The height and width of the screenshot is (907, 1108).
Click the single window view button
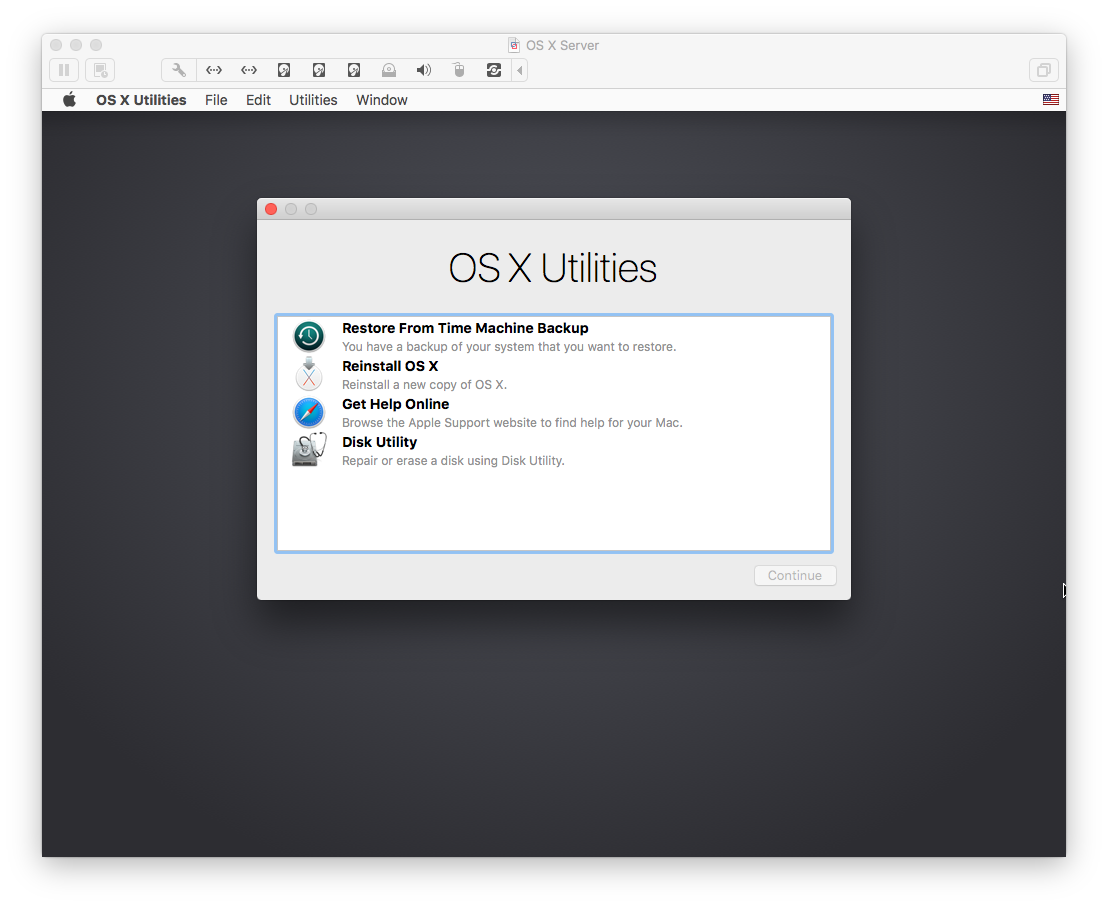[1044, 70]
